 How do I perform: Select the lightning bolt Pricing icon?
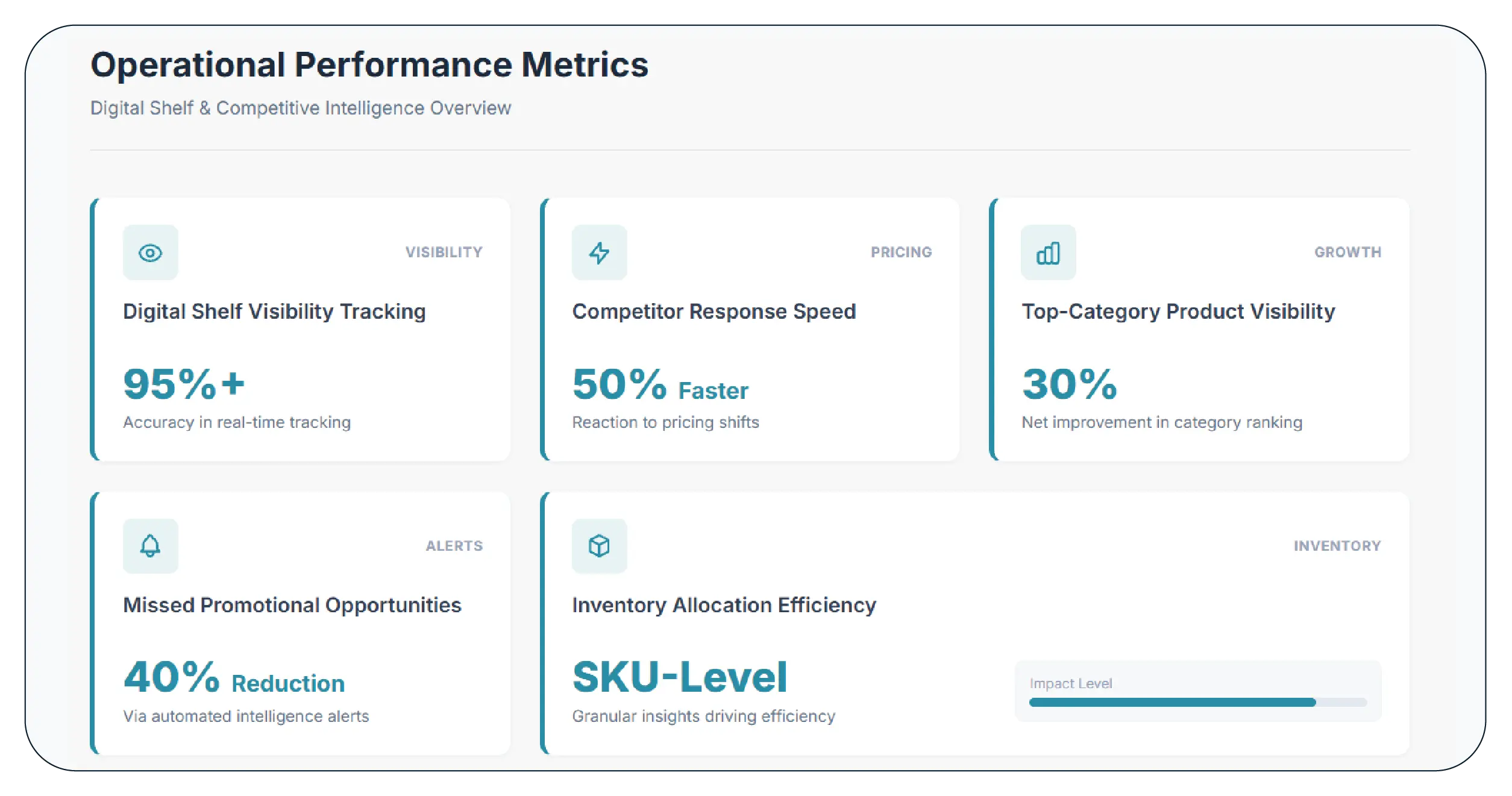[x=600, y=252]
